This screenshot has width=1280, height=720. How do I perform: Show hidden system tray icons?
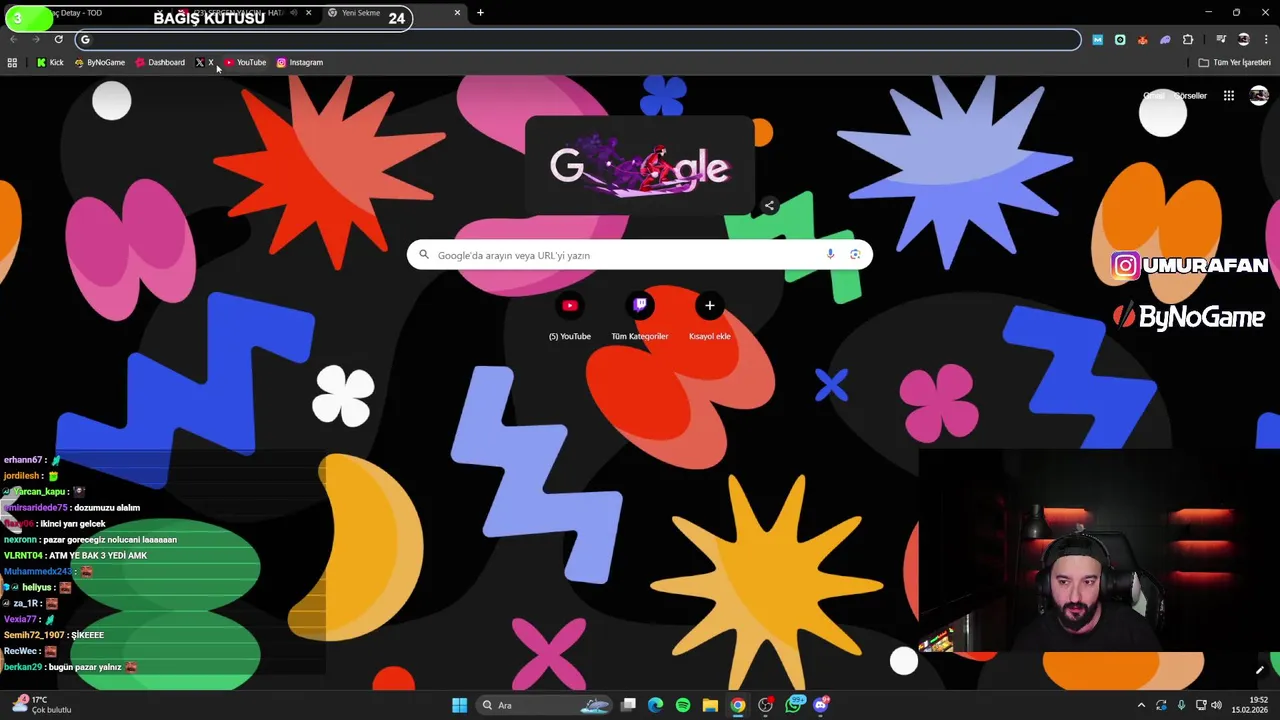pyautogui.click(x=1141, y=705)
